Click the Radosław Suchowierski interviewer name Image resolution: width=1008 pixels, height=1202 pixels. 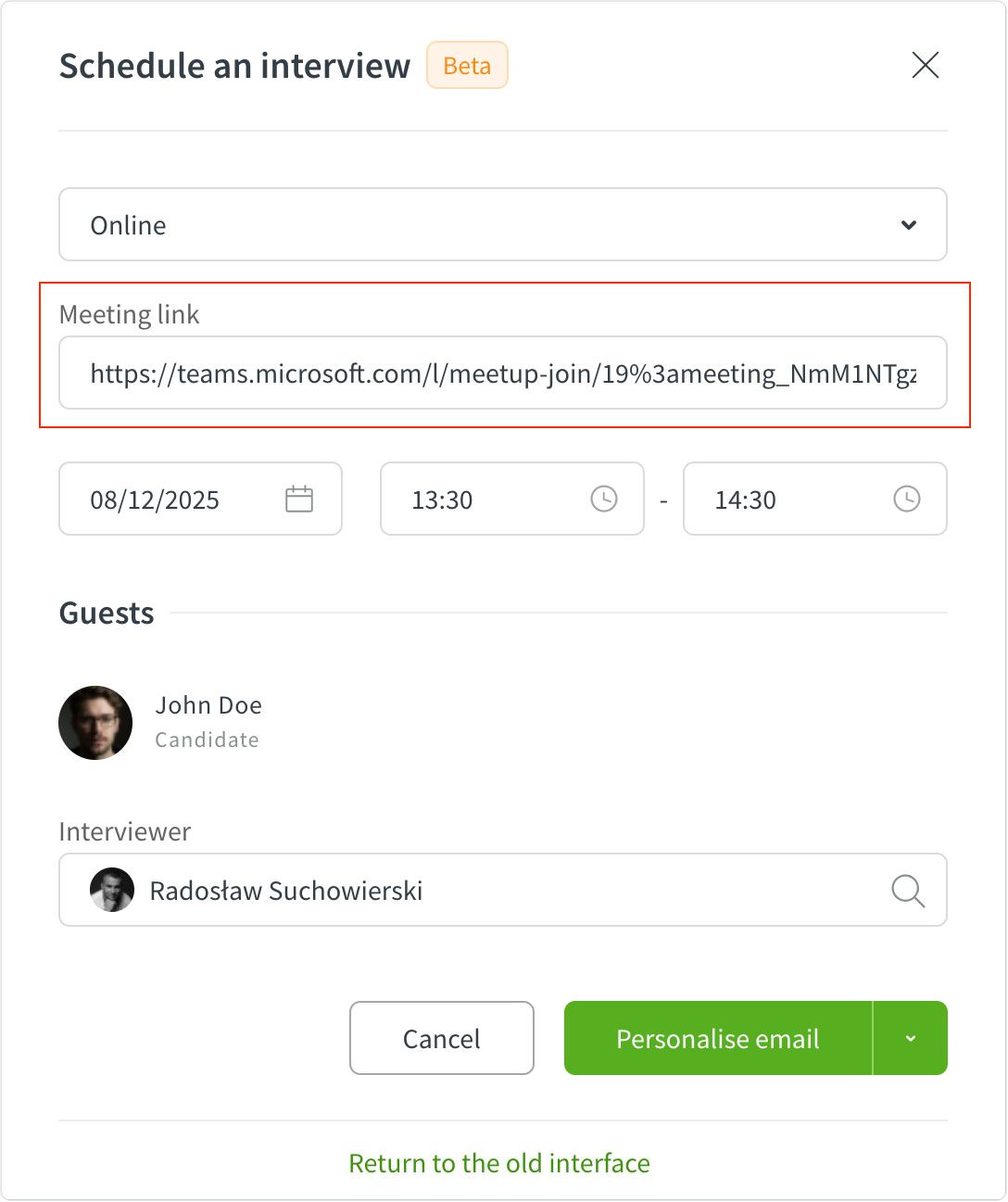(286, 892)
